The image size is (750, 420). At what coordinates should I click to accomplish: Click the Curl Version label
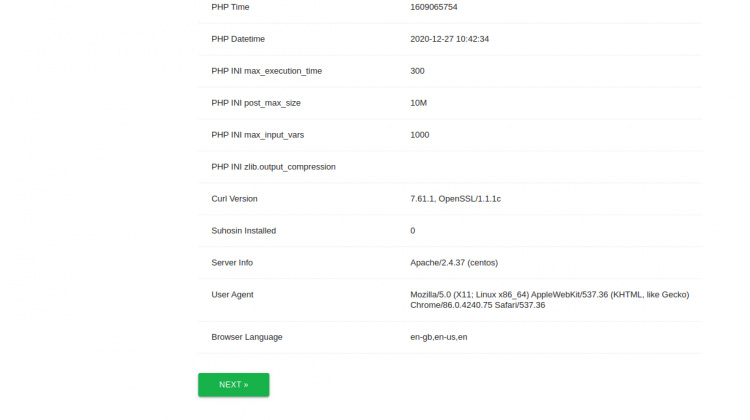(234, 199)
